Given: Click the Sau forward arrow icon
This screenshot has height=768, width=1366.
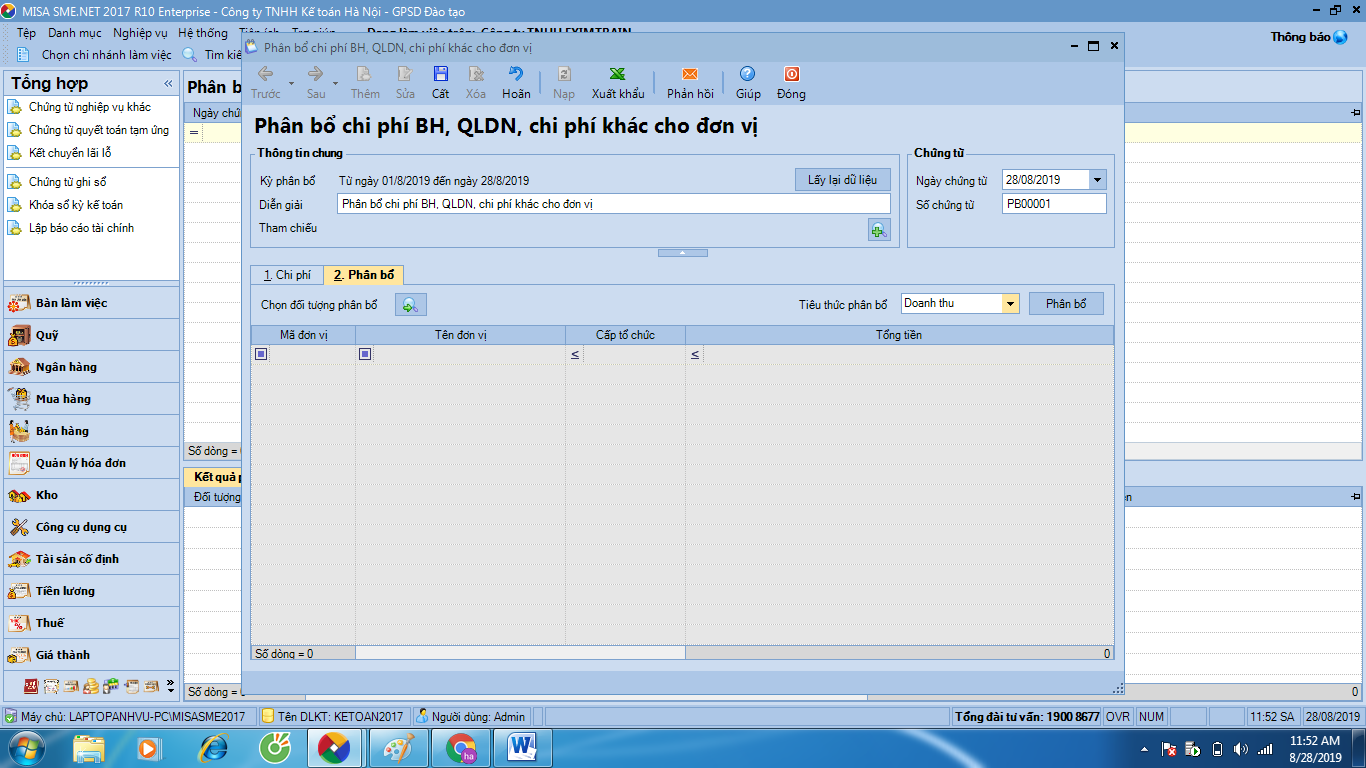Looking at the screenshot, I should pyautogui.click(x=315, y=74).
